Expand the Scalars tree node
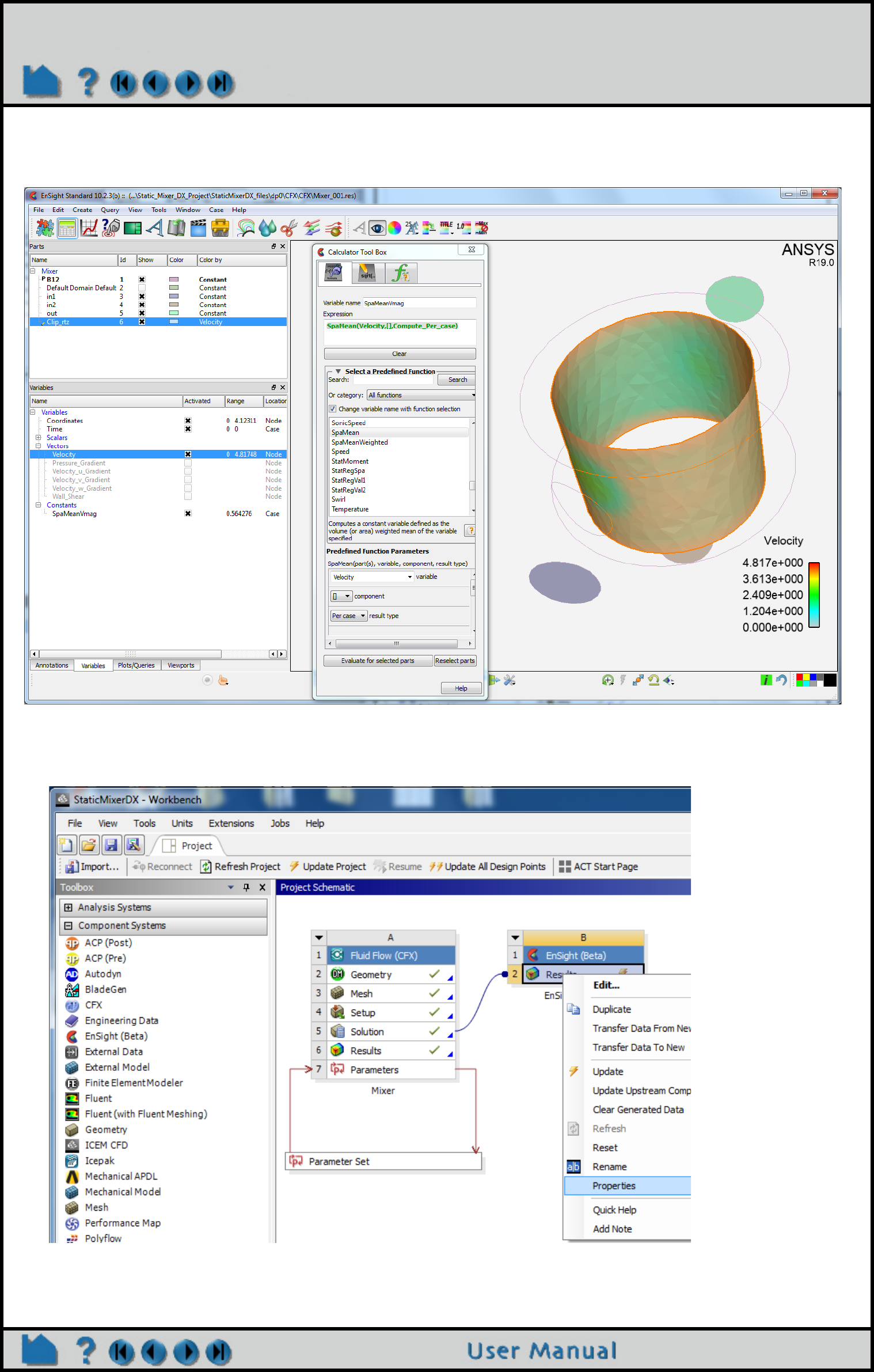 pyautogui.click(x=39, y=438)
